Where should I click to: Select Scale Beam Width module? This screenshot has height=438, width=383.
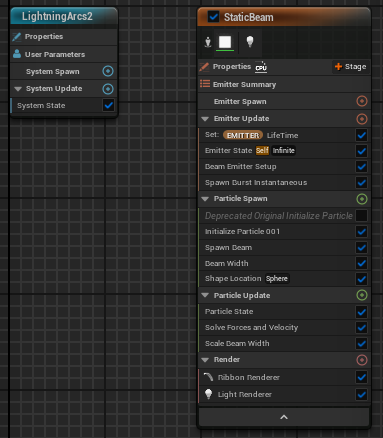click(x=284, y=343)
